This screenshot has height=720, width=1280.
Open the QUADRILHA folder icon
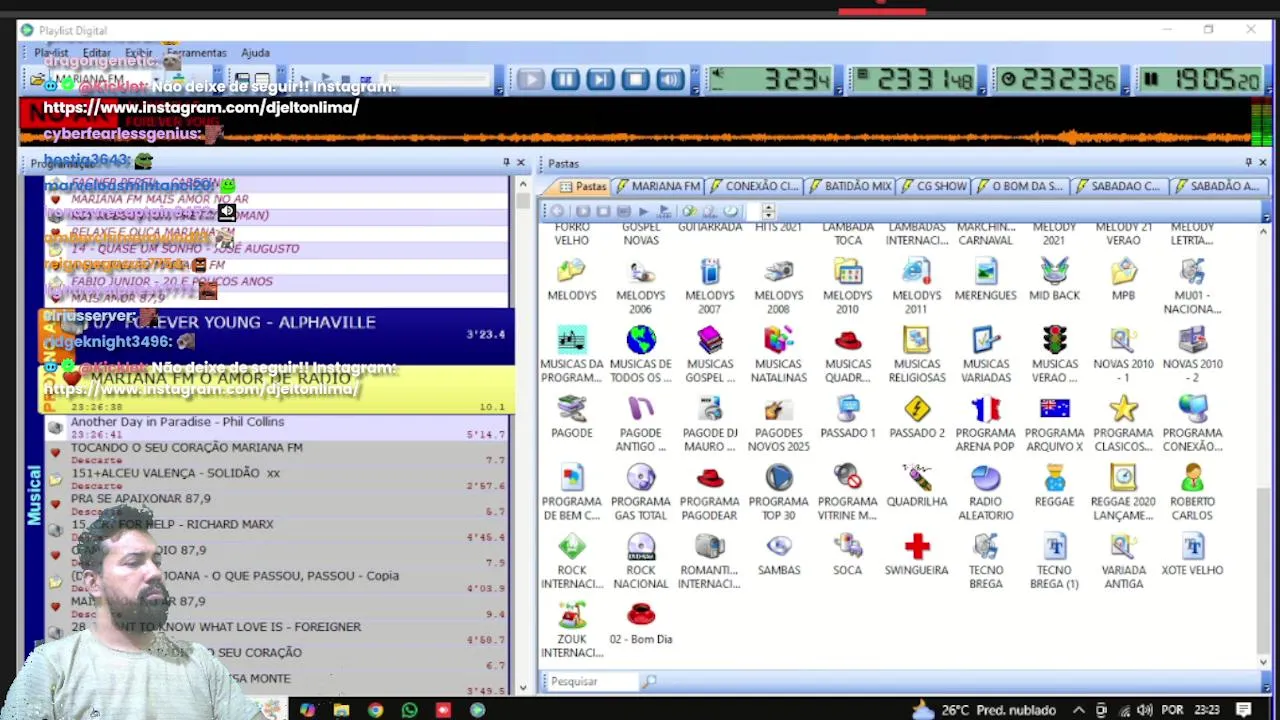(917, 487)
